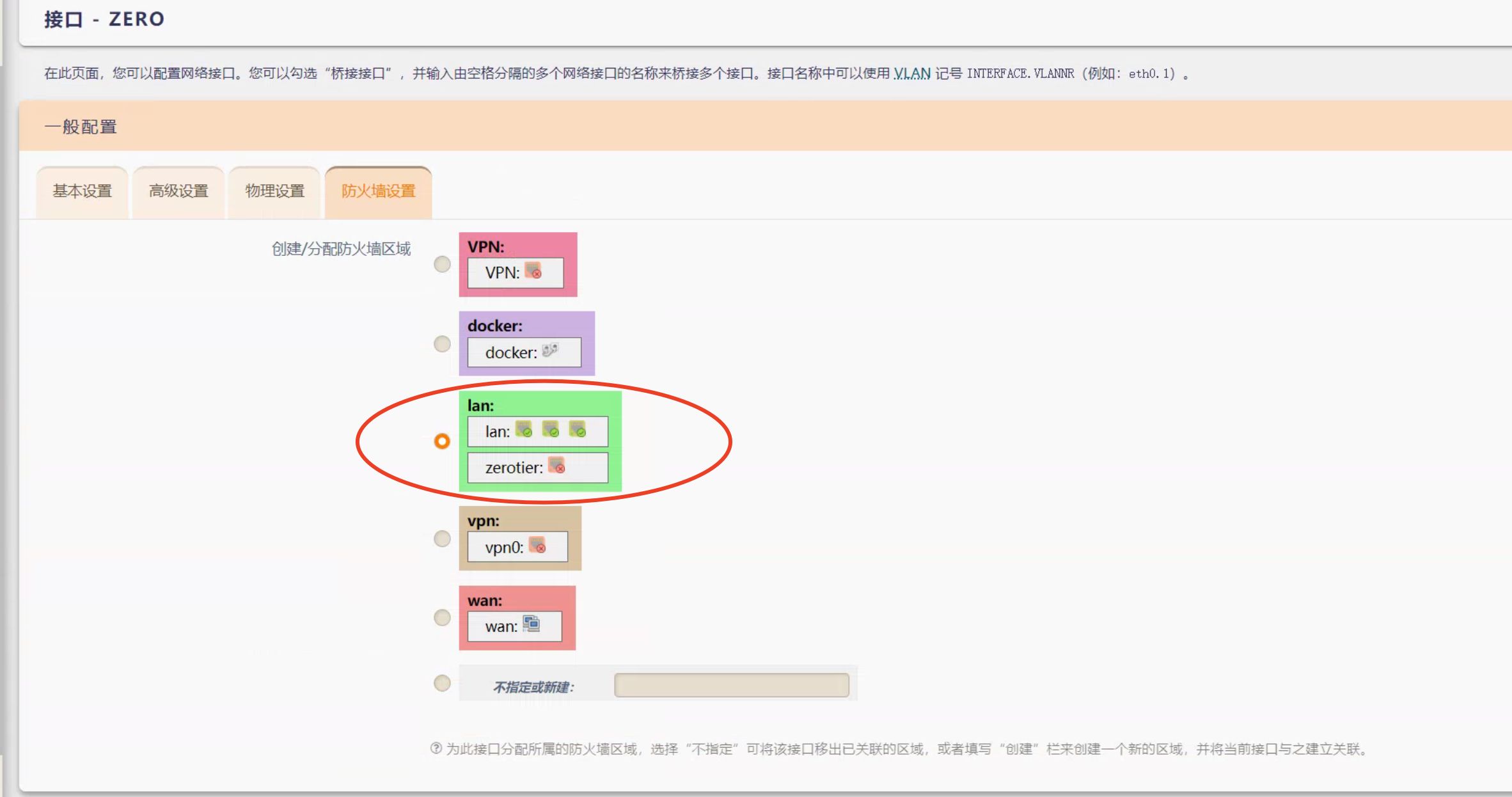Viewport: 1512px width, 797px height.
Task: Select the lowercase vpn zone radio button
Action: 442,539
